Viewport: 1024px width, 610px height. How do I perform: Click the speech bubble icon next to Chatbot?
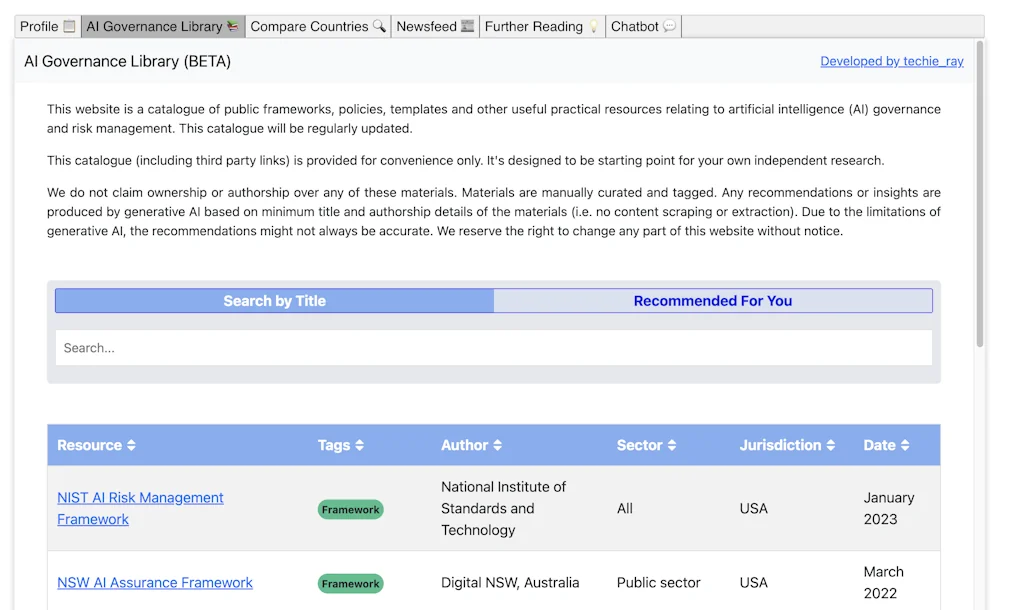668,27
